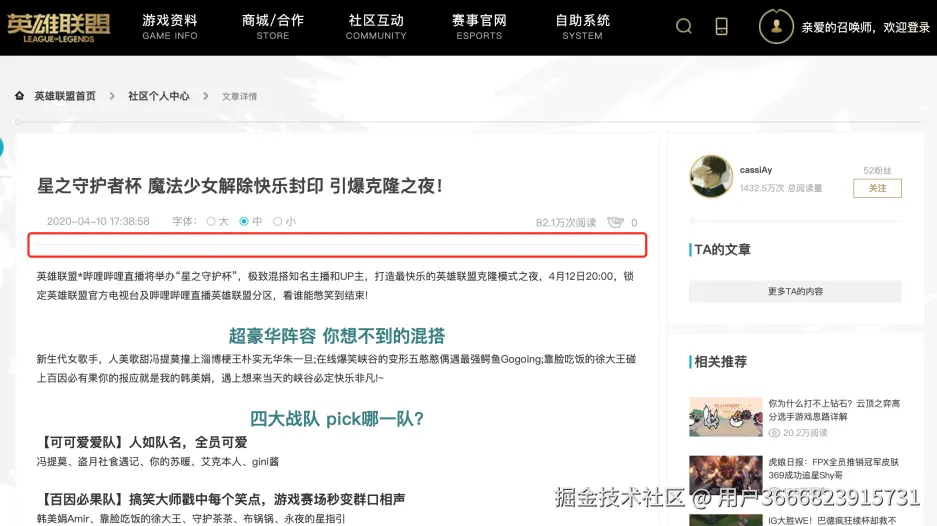Click heading 四大战队 pick哪一队?
This screenshot has width=937, height=526.
point(336,418)
